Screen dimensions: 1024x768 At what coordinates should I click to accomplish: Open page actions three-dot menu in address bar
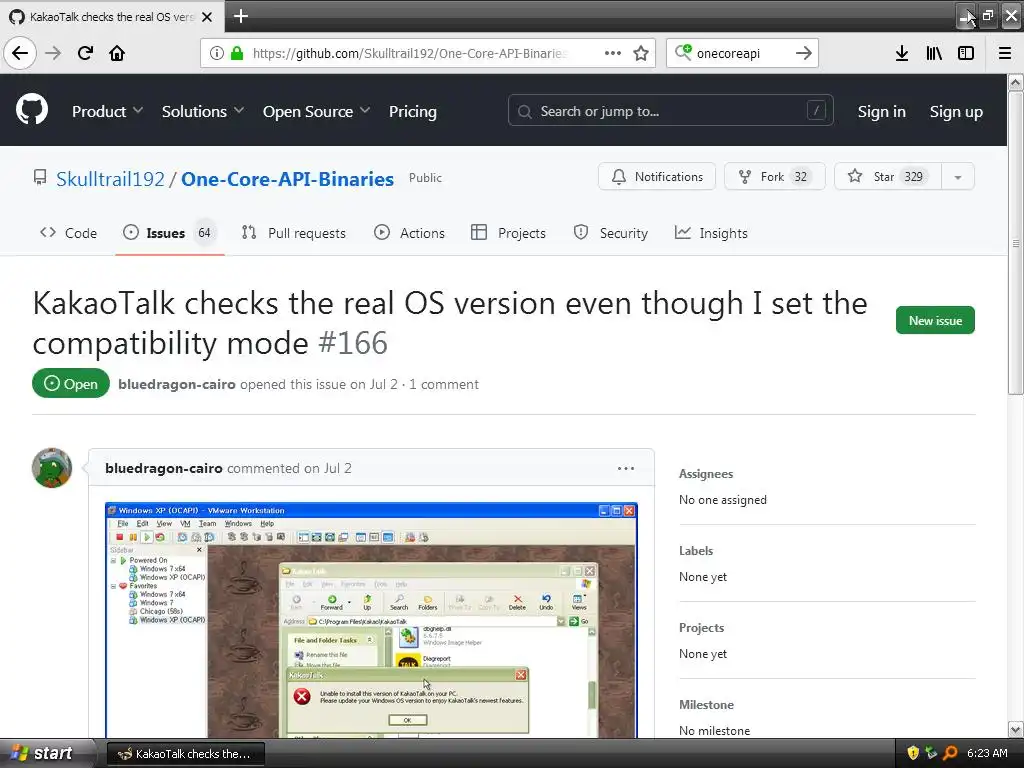tap(613, 53)
